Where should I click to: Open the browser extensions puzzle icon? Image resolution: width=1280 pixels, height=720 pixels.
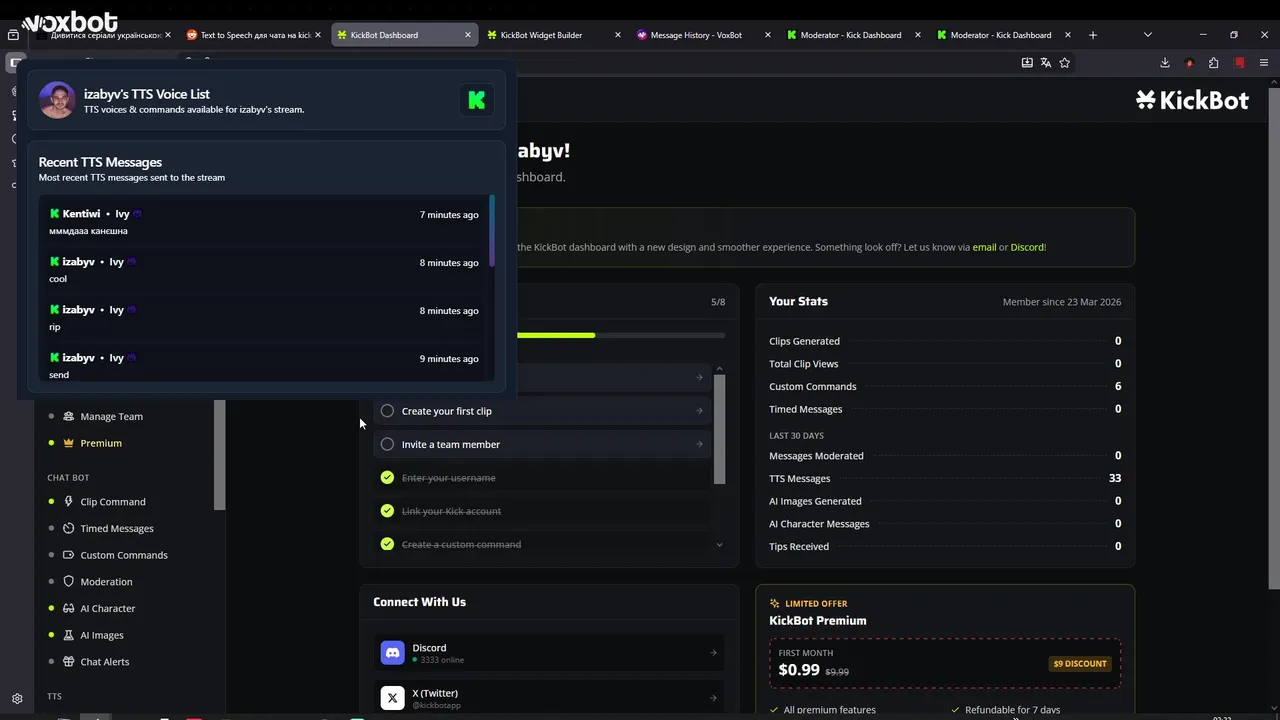[1214, 62]
